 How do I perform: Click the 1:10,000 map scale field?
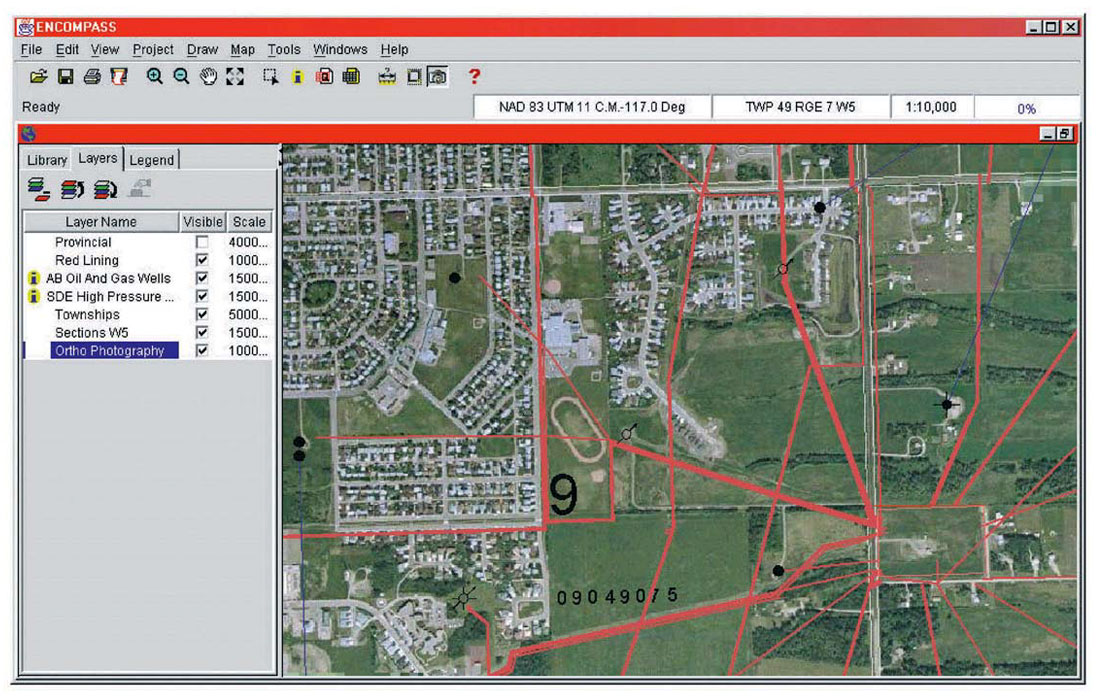click(931, 107)
